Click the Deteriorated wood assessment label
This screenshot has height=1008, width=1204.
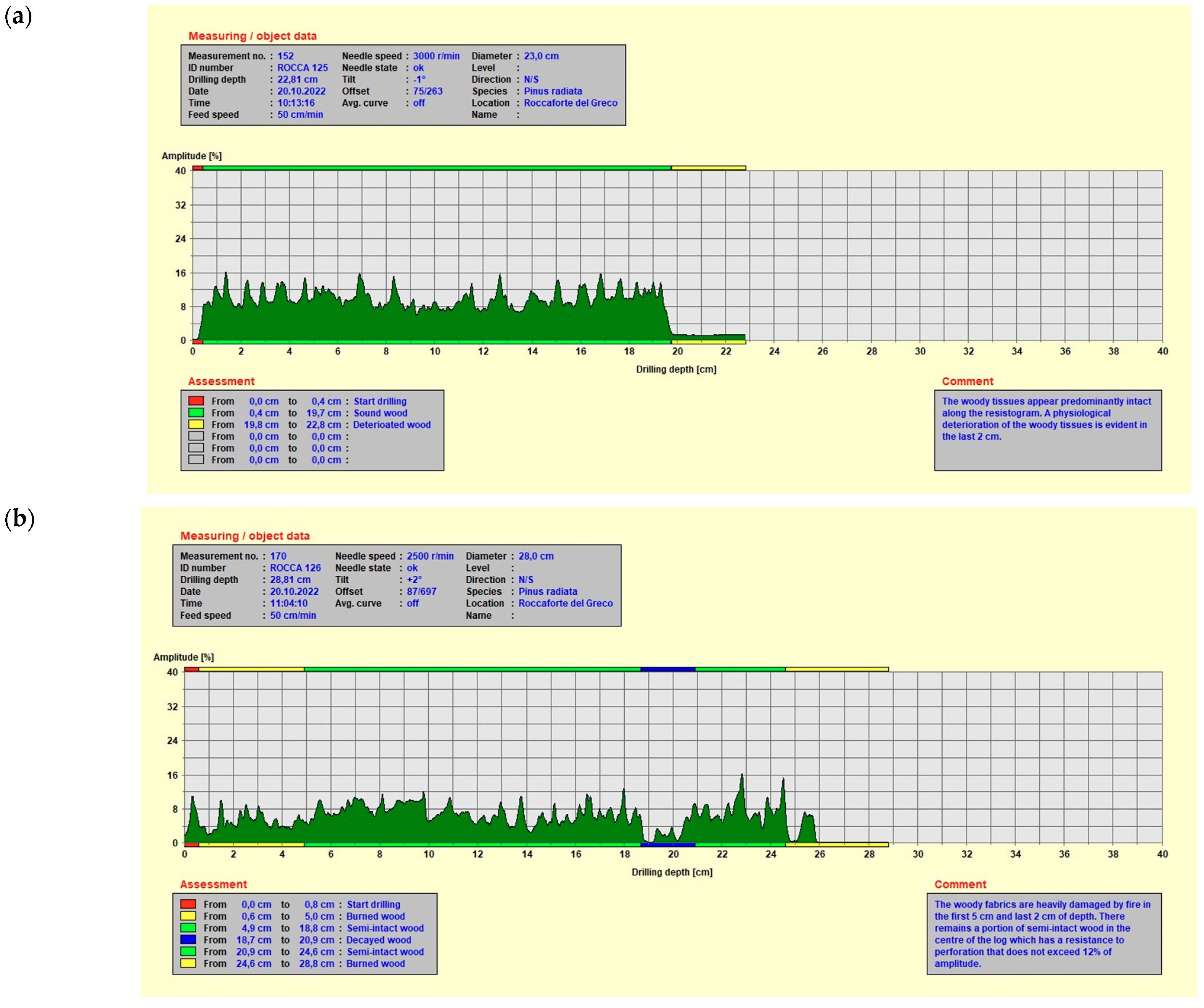(392, 424)
